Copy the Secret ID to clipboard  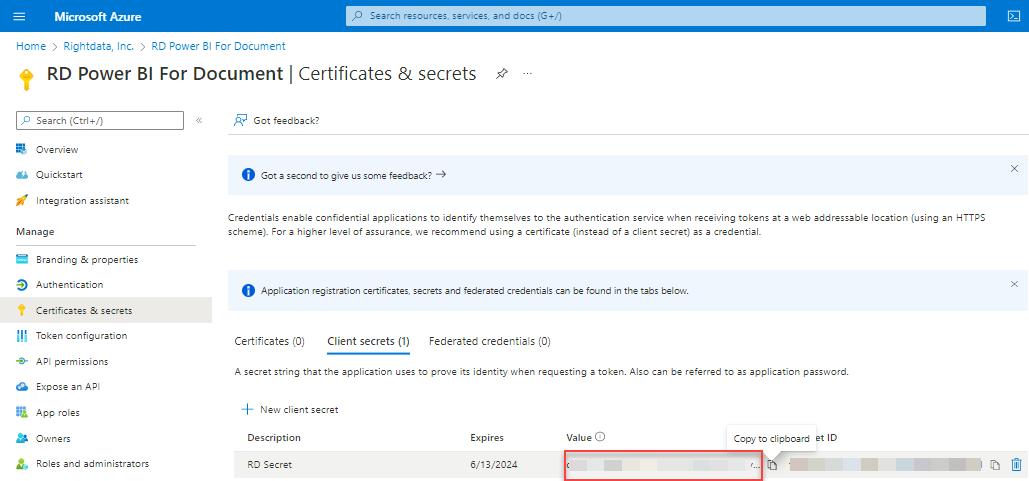tap(995, 465)
